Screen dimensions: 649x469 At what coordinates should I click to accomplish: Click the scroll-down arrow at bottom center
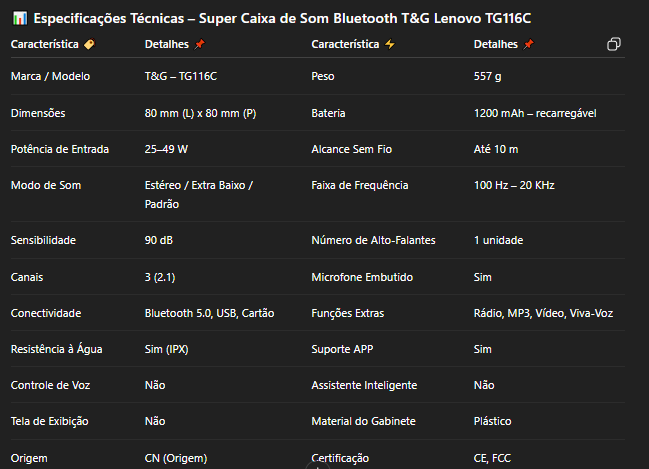317,466
